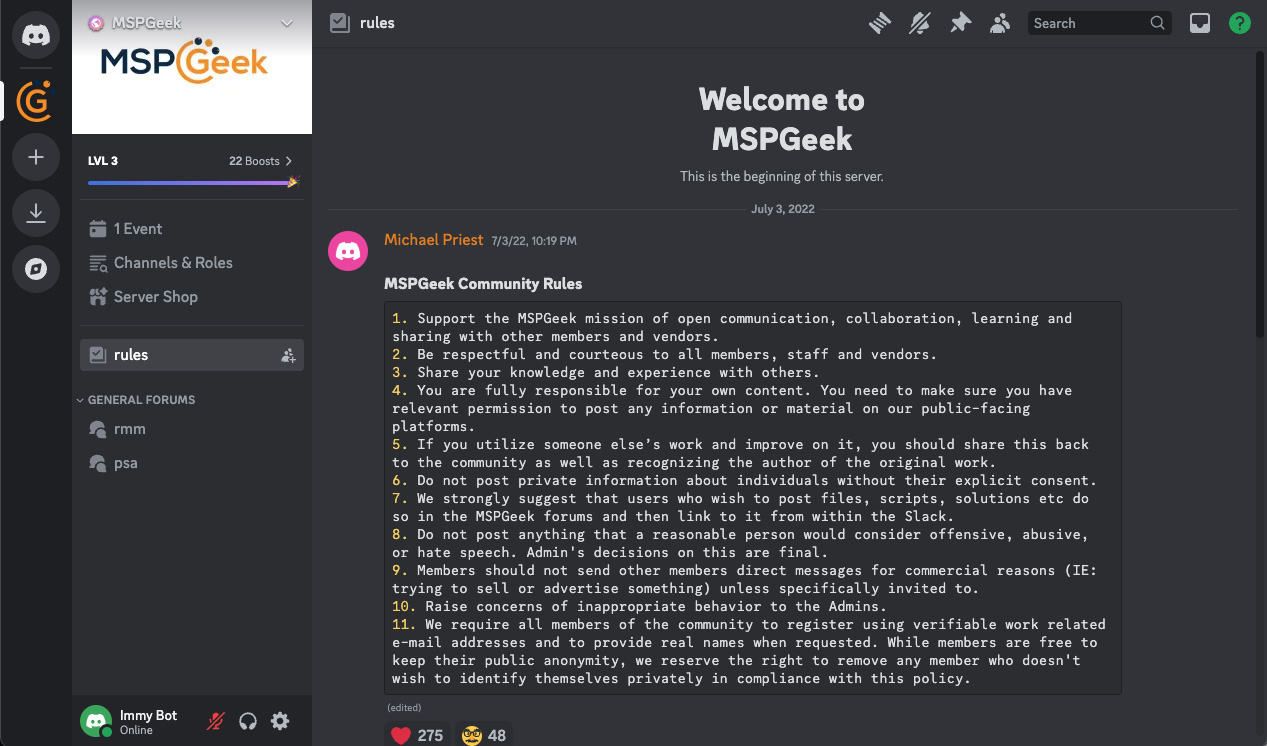
Task: Add a server with plus icon
Action: coord(36,157)
